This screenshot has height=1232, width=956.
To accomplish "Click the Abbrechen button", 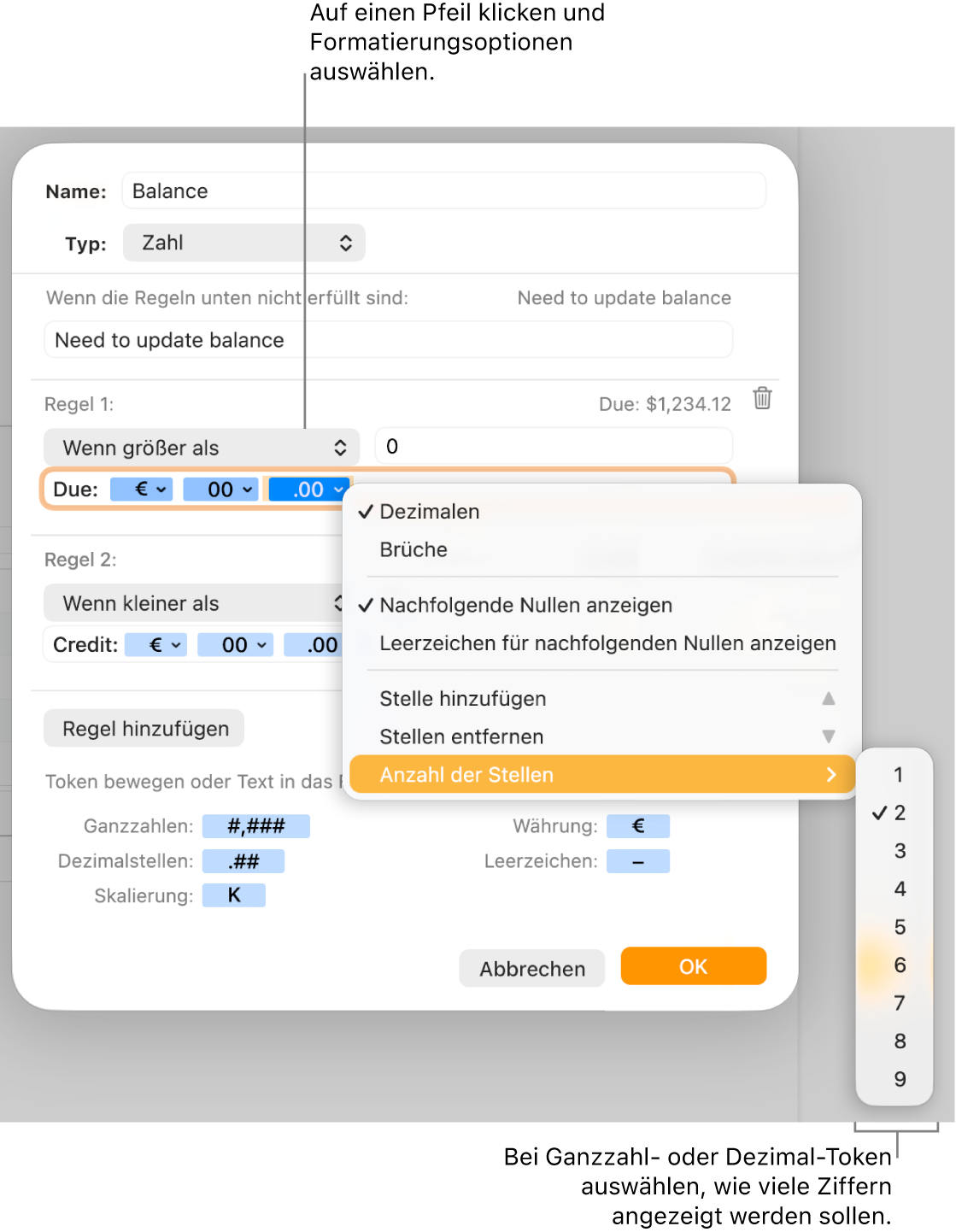I will coord(532,969).
